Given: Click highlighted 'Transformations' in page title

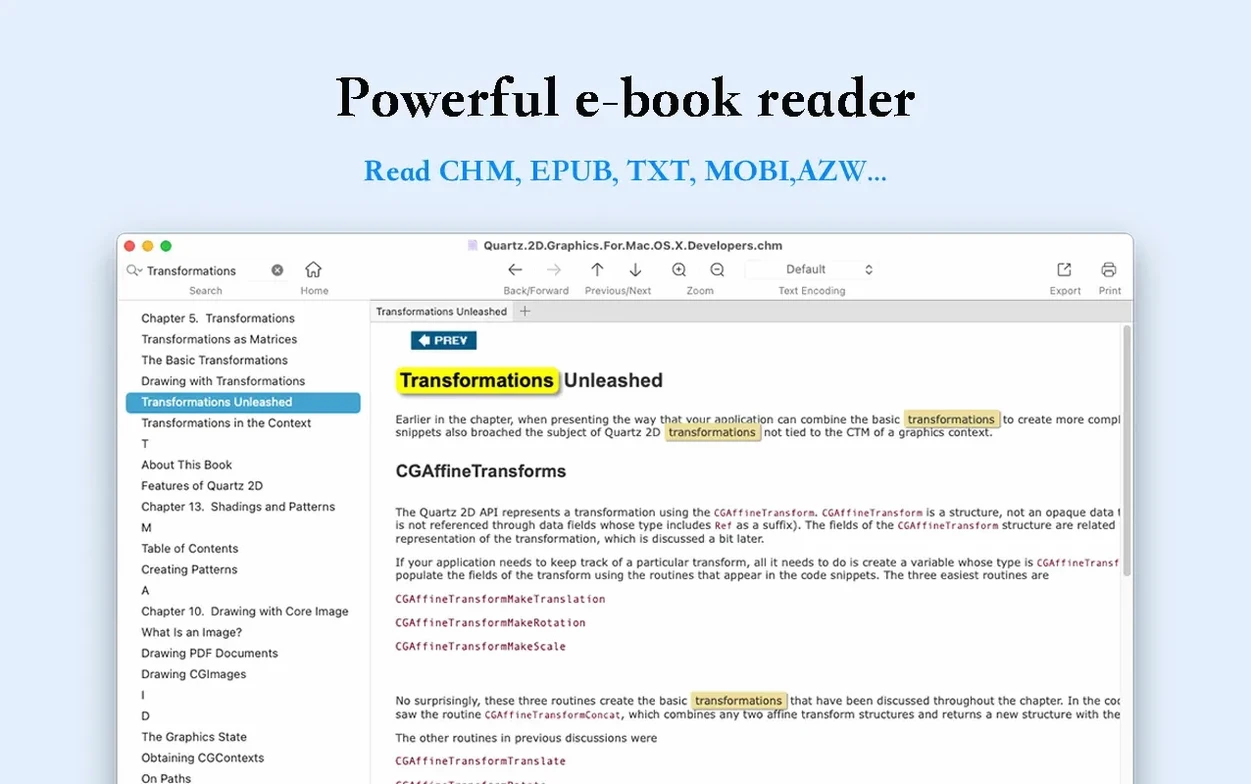Looking at the screenshot, I should tap(476, 381).
